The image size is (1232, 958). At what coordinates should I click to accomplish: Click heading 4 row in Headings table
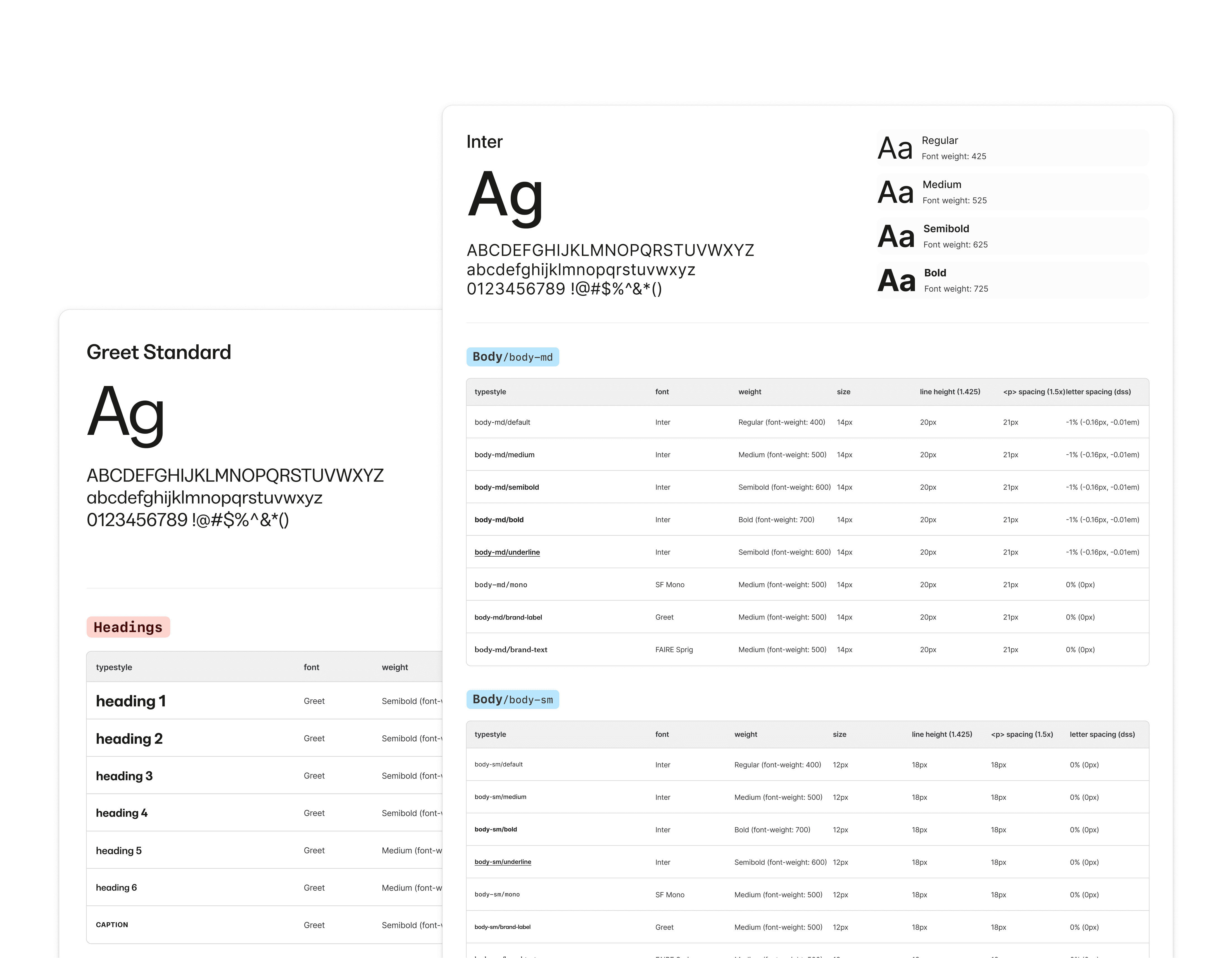tap(265, 812)
